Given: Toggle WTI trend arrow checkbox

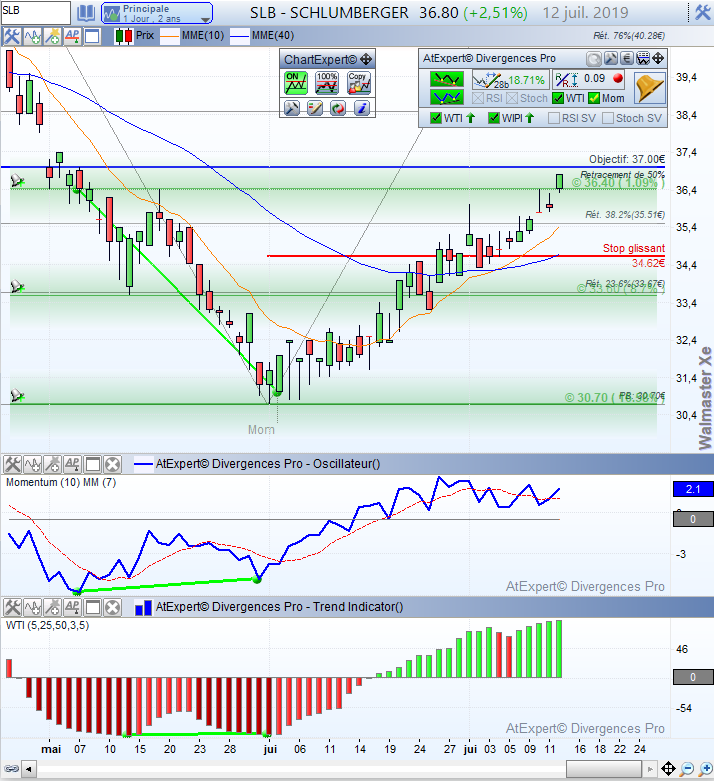Looking at the screenshot, I should (x=436, y=118).
